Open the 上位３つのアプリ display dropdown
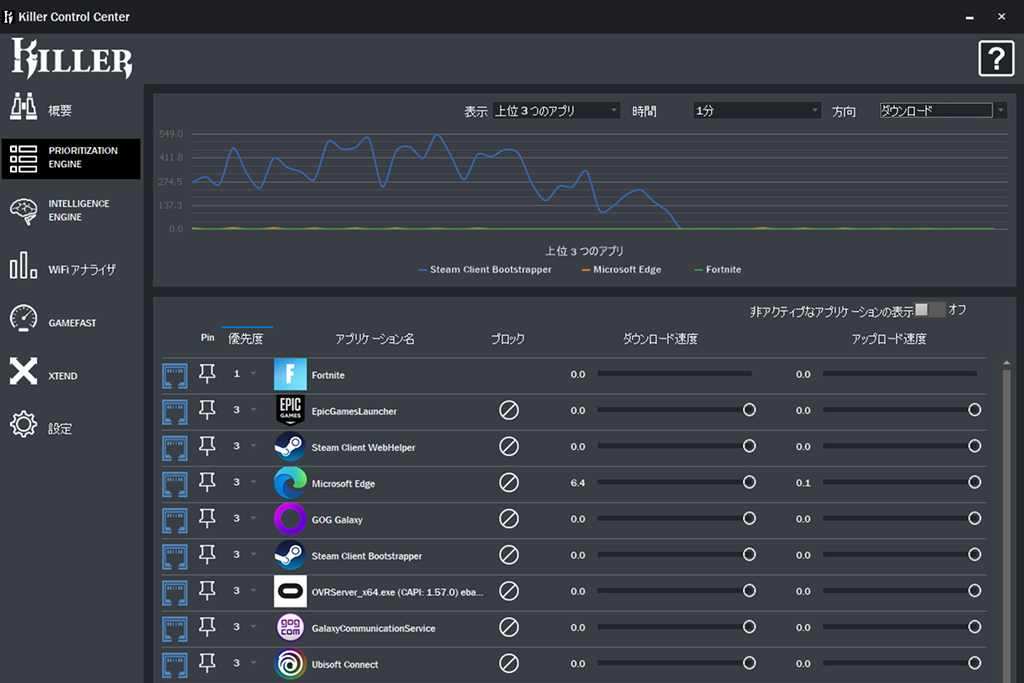The image size is (1024, 683). [556, 111]
